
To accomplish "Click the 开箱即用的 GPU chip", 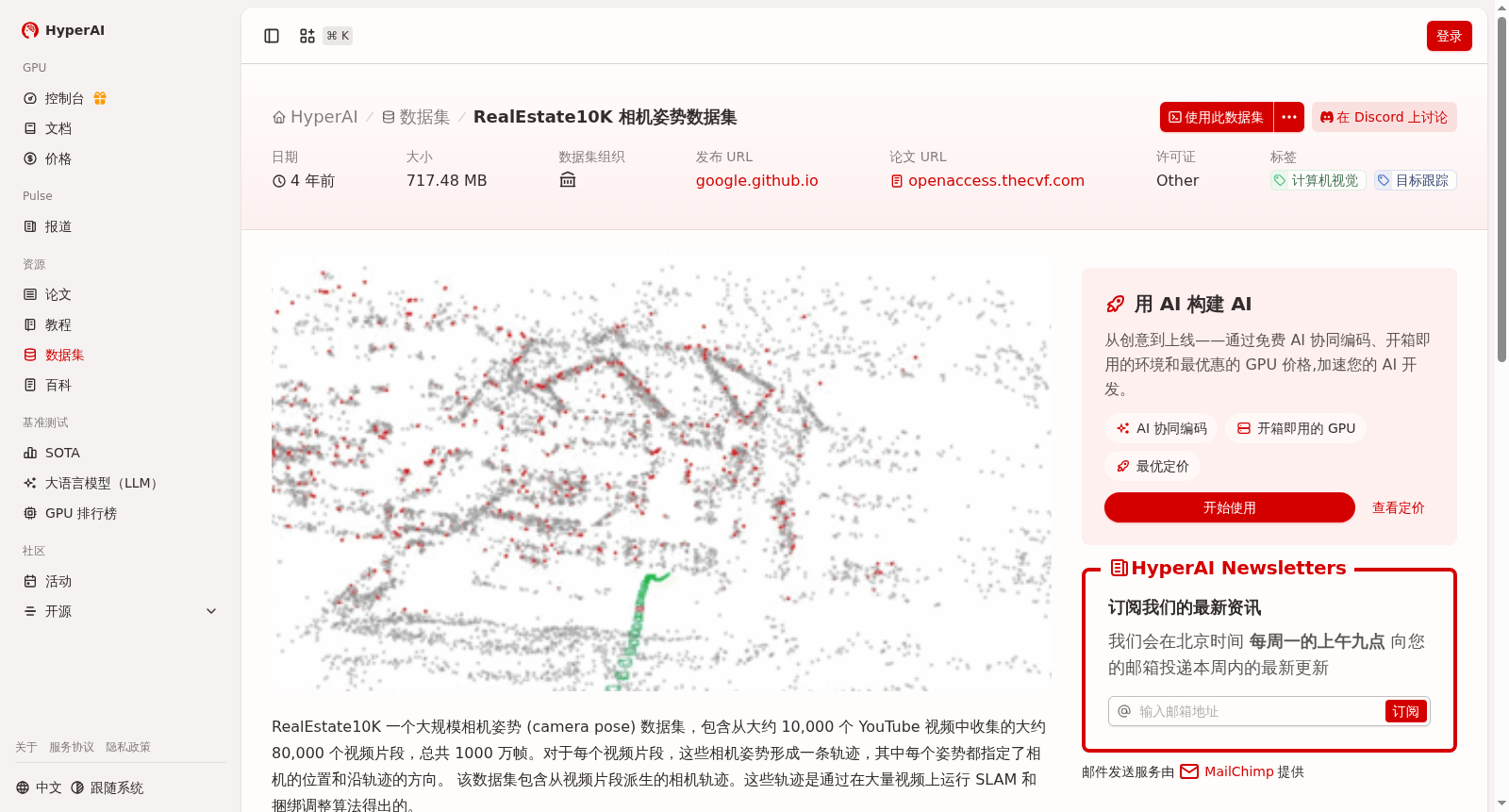I will pos(1296,428).
